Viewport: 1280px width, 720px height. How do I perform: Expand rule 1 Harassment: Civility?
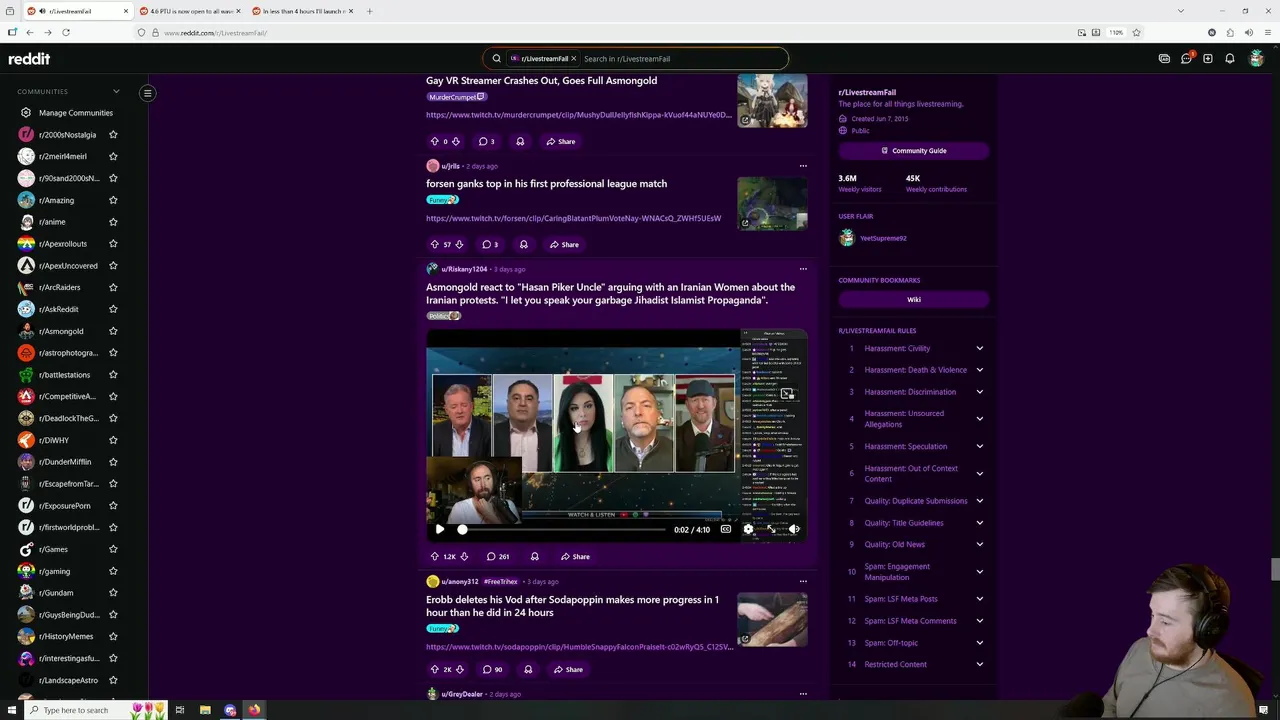(979, 348)
